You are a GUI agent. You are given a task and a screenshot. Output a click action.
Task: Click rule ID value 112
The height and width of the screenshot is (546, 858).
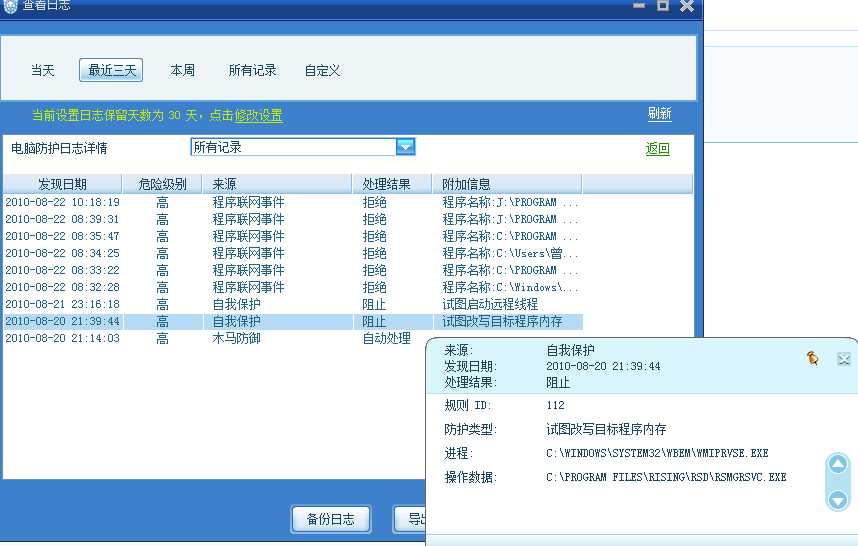(555, 405)
